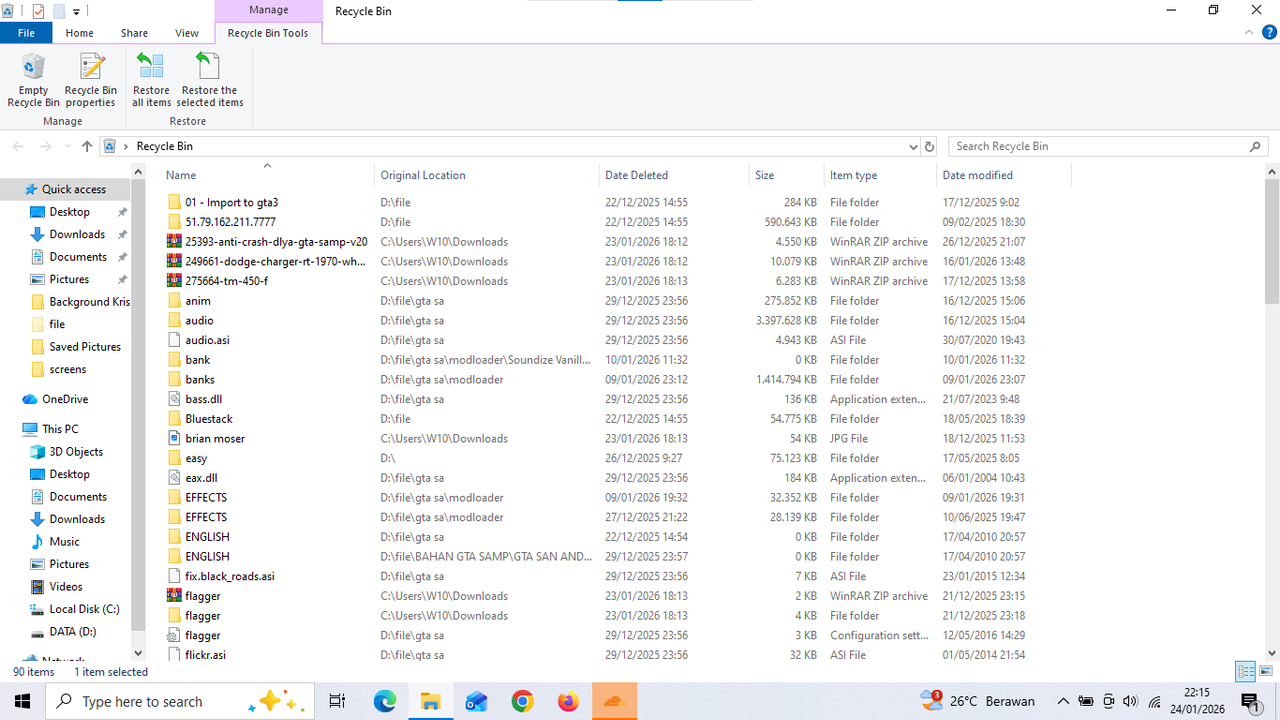1280x720 pixels.
Task: Open address bar history dropdown
Action: [912, 146]
